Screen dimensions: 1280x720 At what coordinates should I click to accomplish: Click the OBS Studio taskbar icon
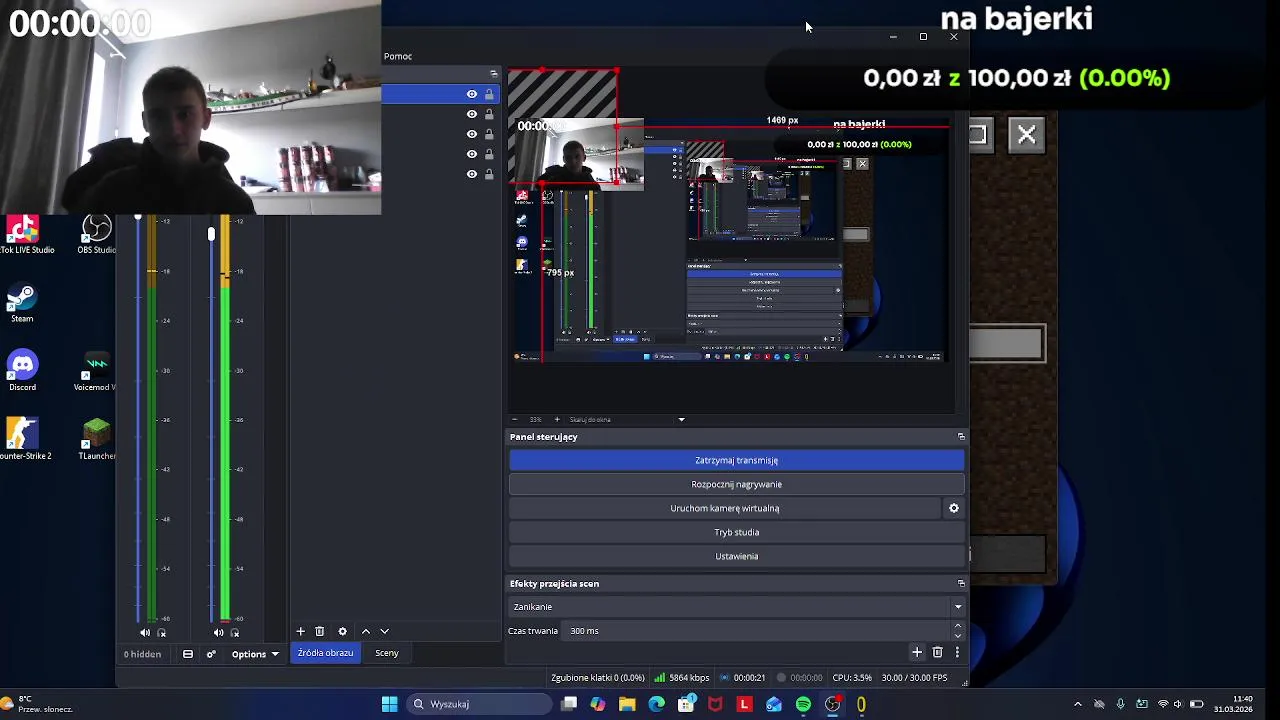coord(832,704)
